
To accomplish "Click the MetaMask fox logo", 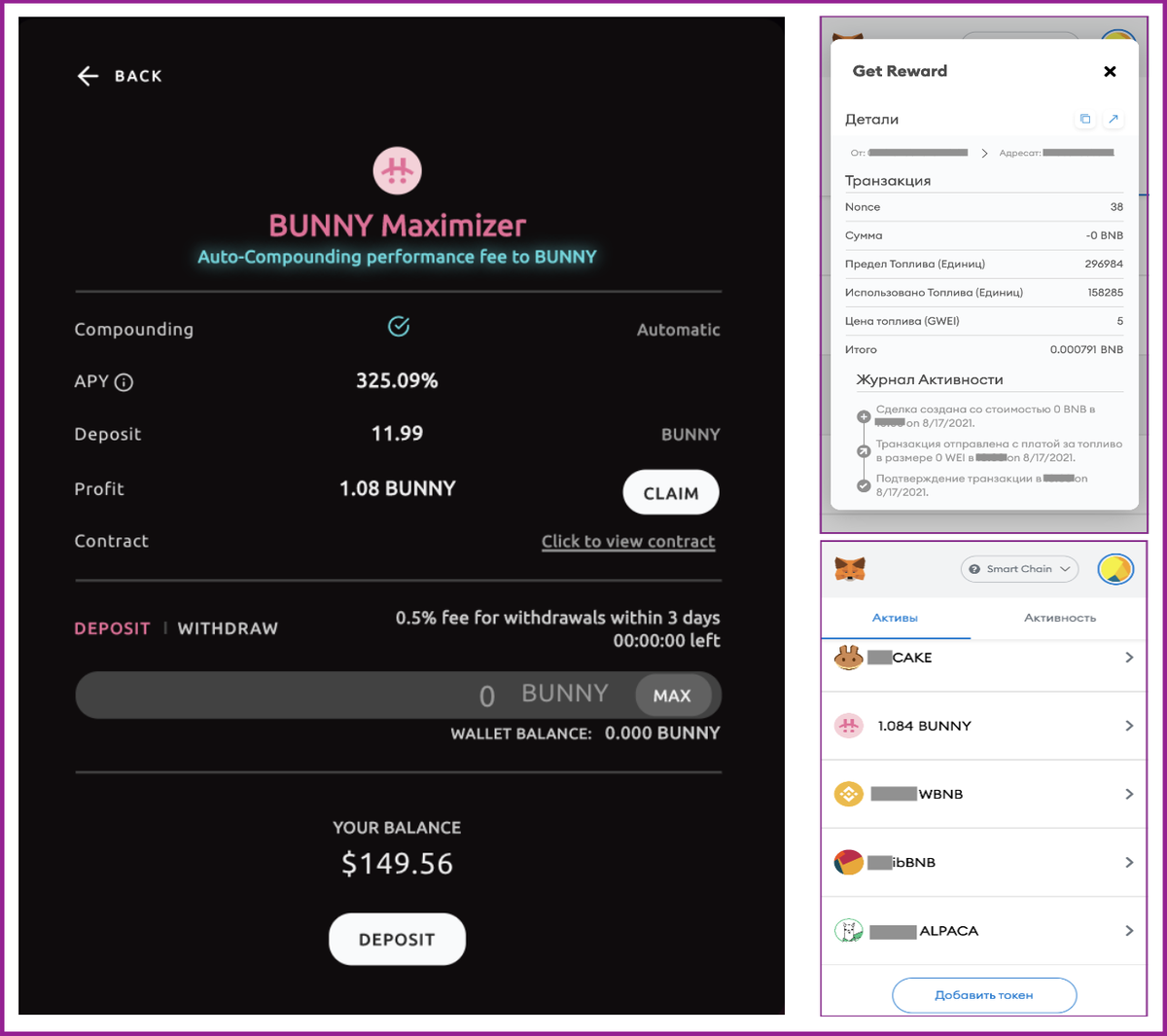I will click(850, 569).
